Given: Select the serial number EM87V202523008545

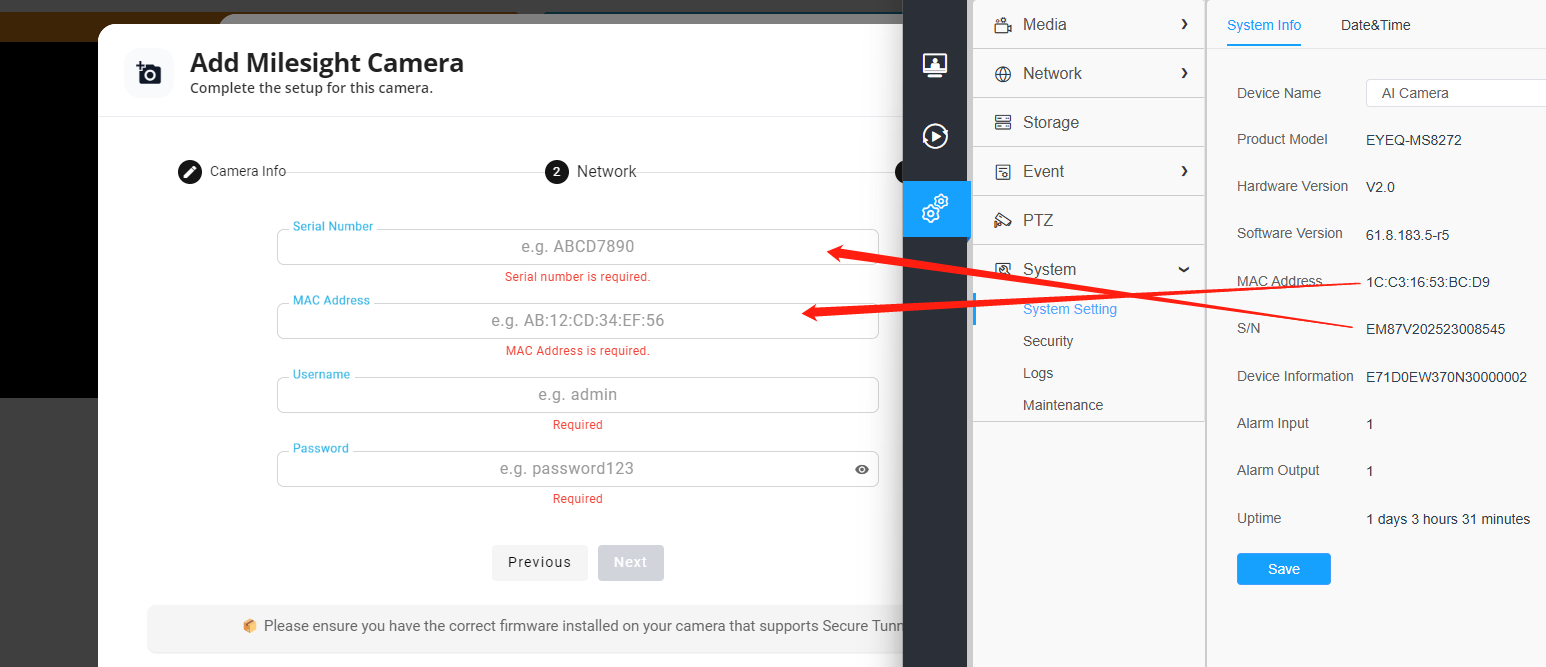Looking at the screenshot, I should [x=1435, y=329].
